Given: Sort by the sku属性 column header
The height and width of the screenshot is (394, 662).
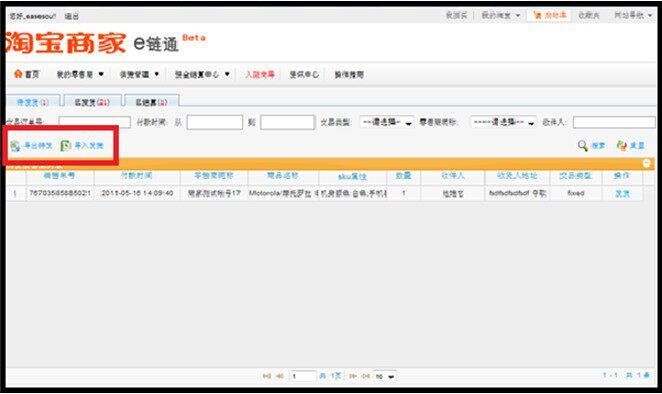Looking at the screenshot, I should click(352, 176).
